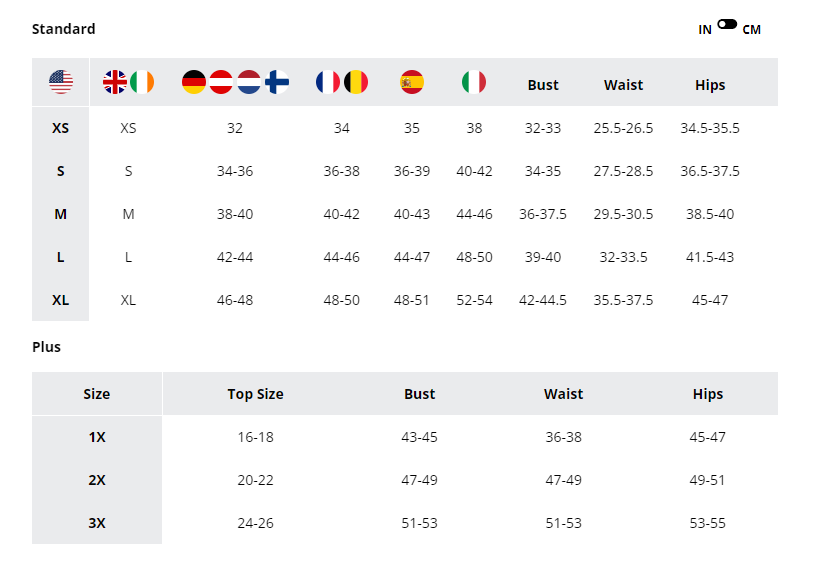Click the Austria flag icon
Screen dimensions: 814x566
221,82
